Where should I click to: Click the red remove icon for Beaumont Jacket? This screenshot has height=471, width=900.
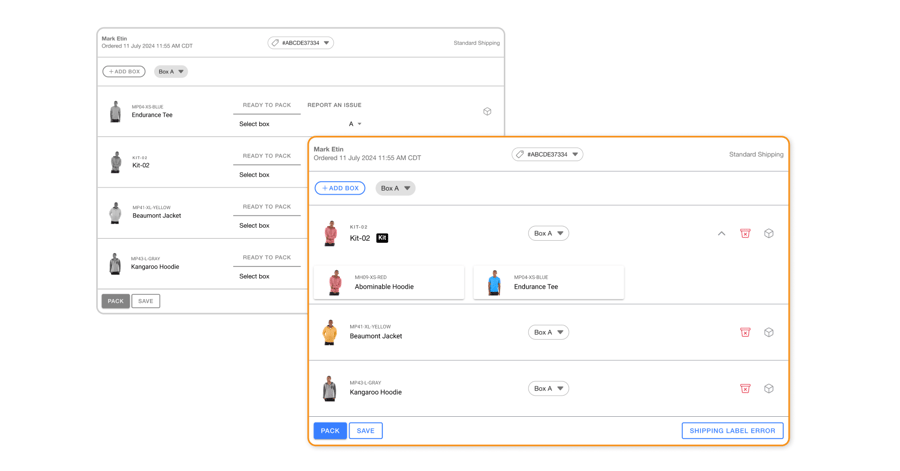click(745, 332)
